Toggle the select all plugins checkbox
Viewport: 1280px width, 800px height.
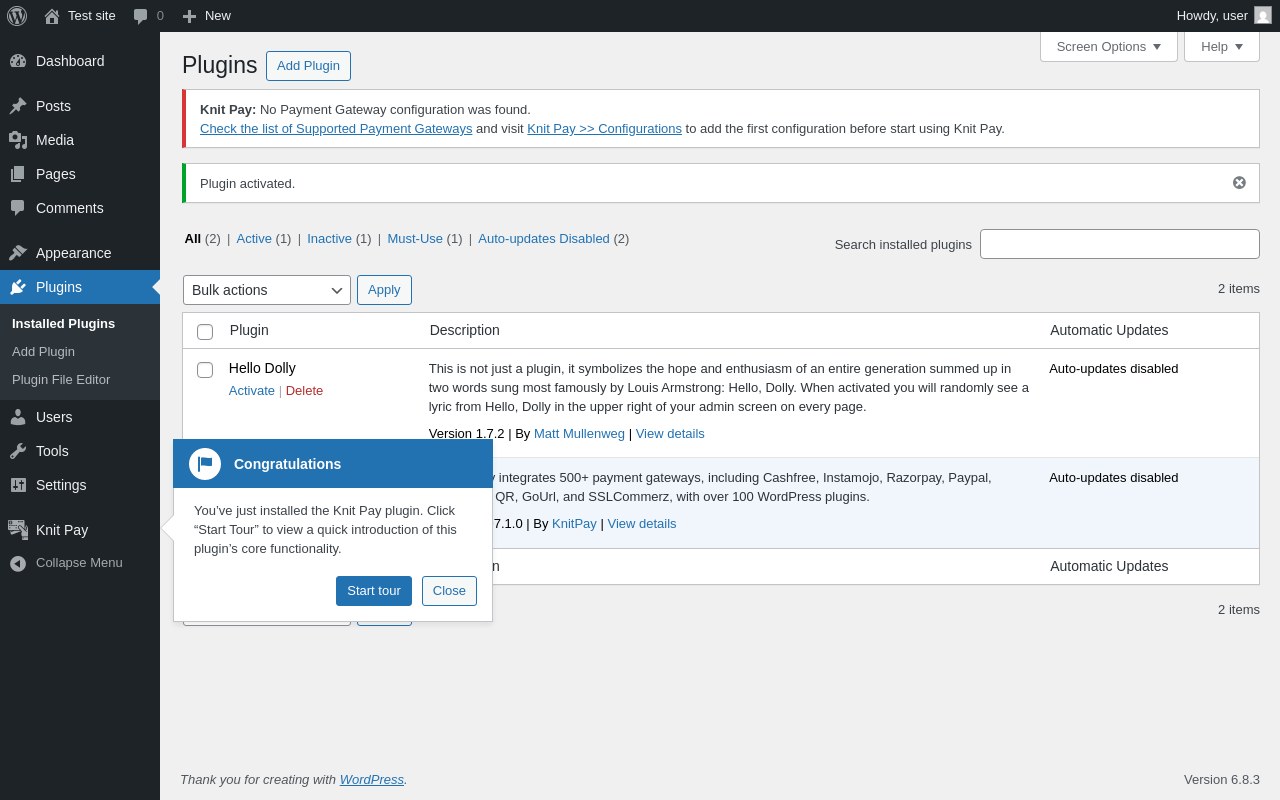click(x=205, y=332)
